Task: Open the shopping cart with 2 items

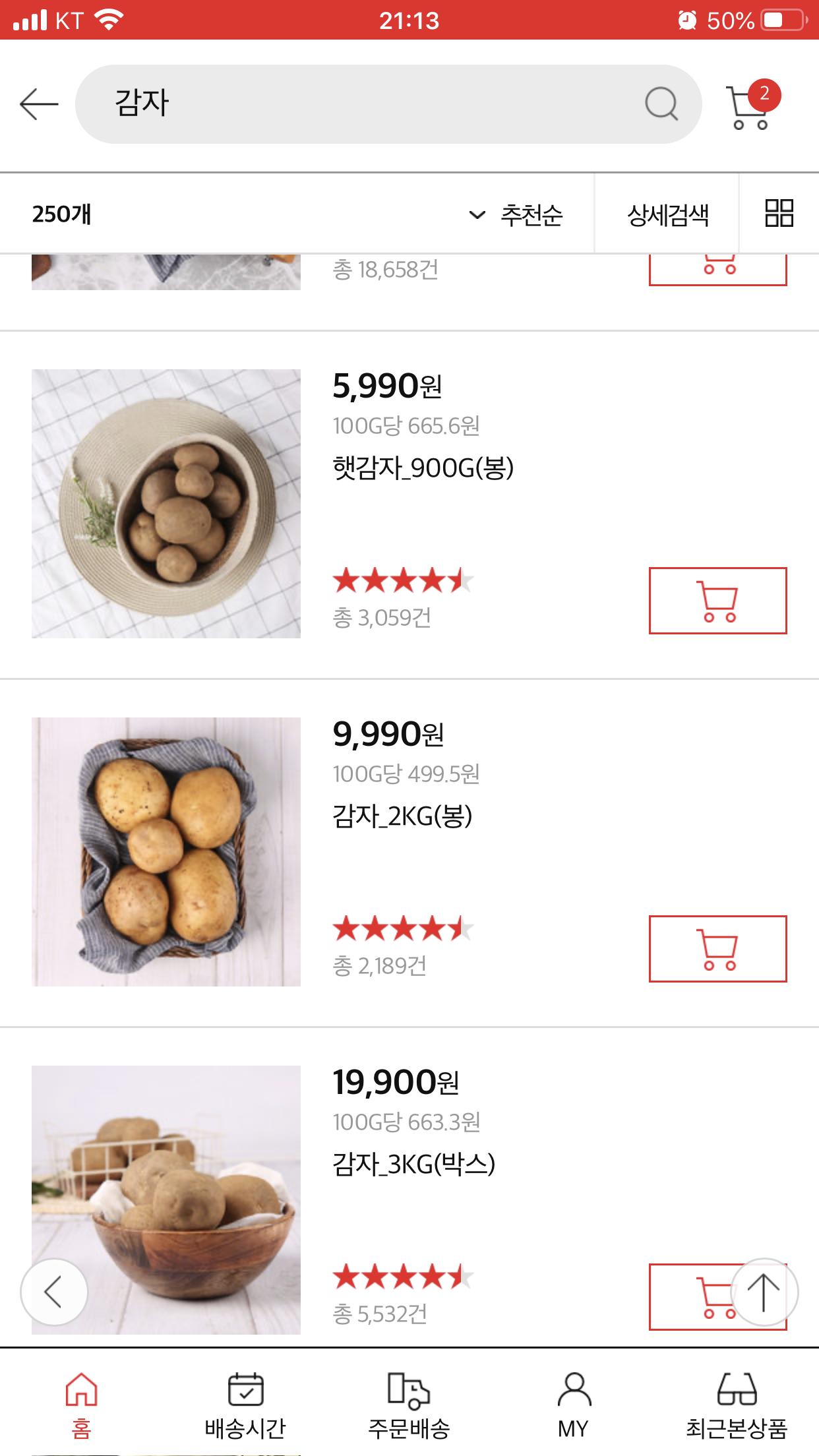Action: (x=750, y=106)
